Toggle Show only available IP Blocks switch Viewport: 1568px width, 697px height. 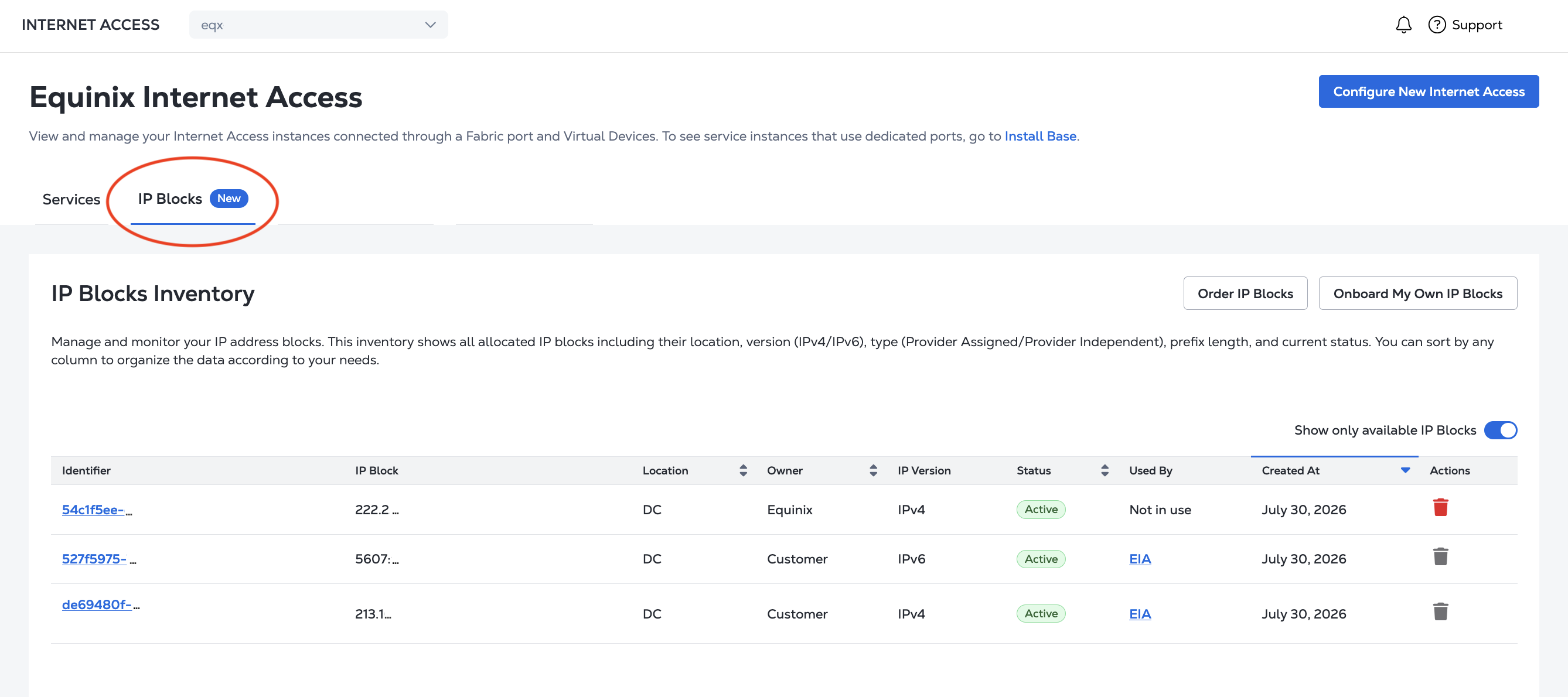click(1500, 430)
